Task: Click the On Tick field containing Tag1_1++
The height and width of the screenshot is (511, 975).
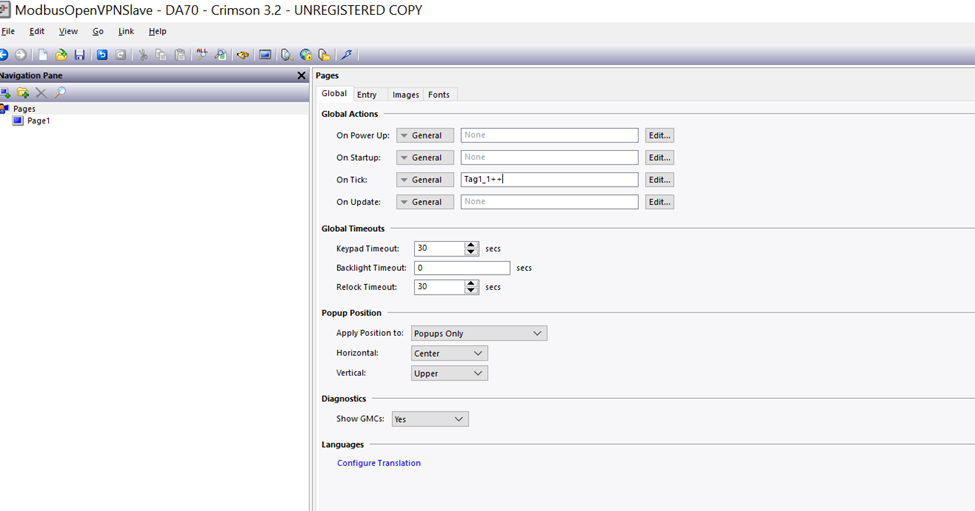Action: [550, 180]
